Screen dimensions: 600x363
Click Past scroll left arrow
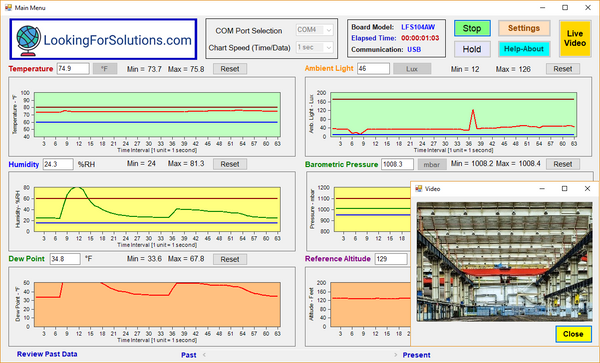[204, 355]
